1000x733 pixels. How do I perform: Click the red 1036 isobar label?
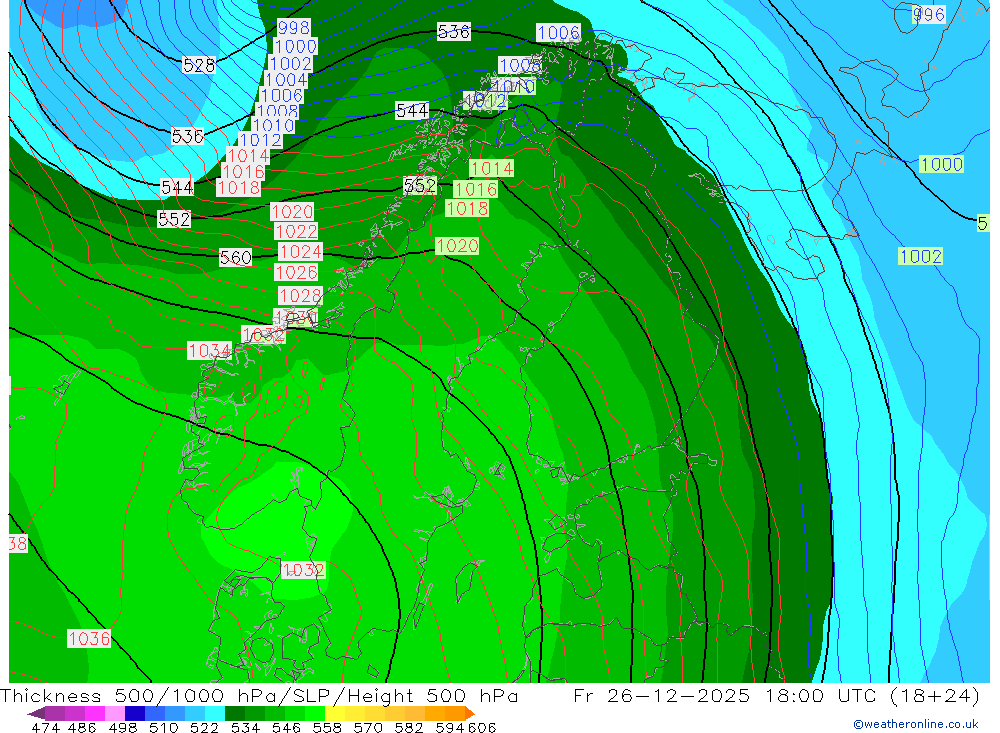pos(89,639)
